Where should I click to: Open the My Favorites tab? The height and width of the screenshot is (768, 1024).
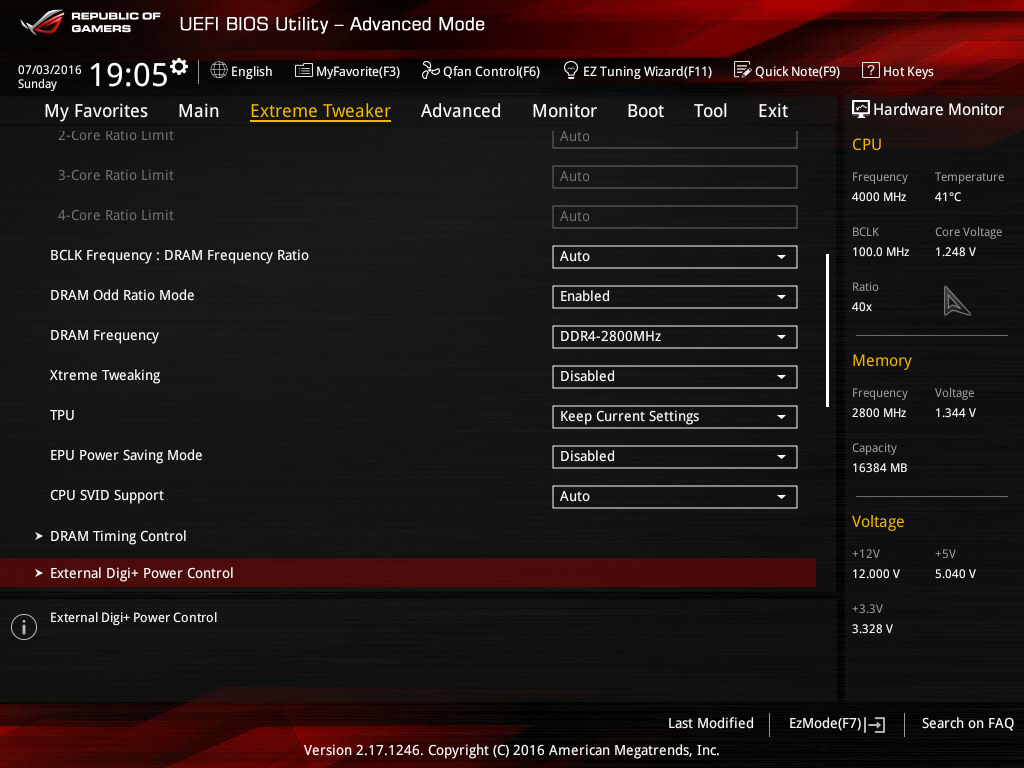coord(96,111)
